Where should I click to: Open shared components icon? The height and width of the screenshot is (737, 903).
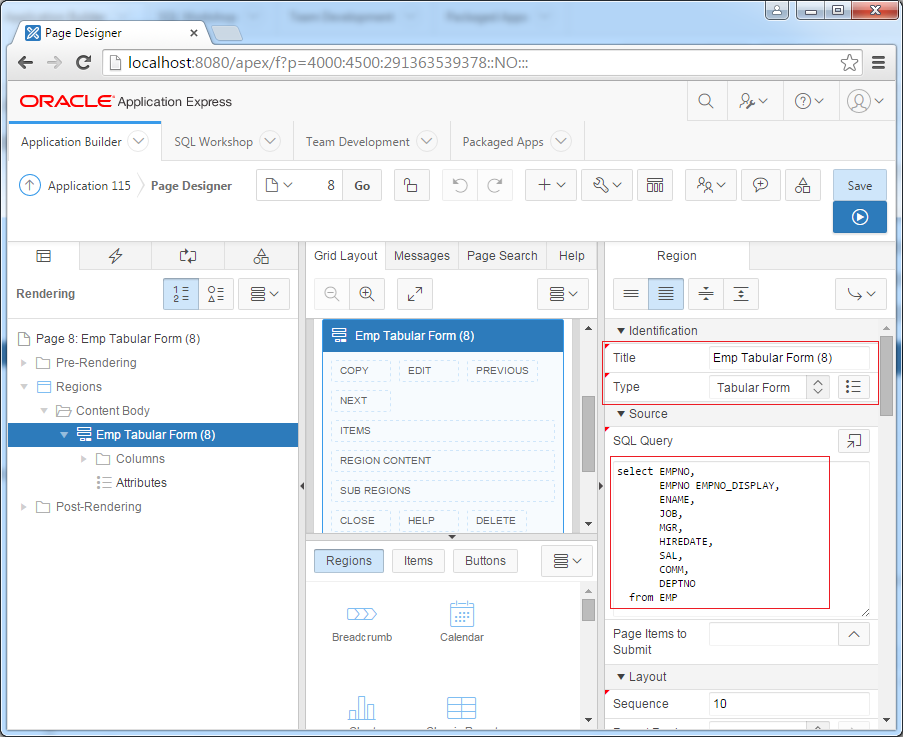802,185
